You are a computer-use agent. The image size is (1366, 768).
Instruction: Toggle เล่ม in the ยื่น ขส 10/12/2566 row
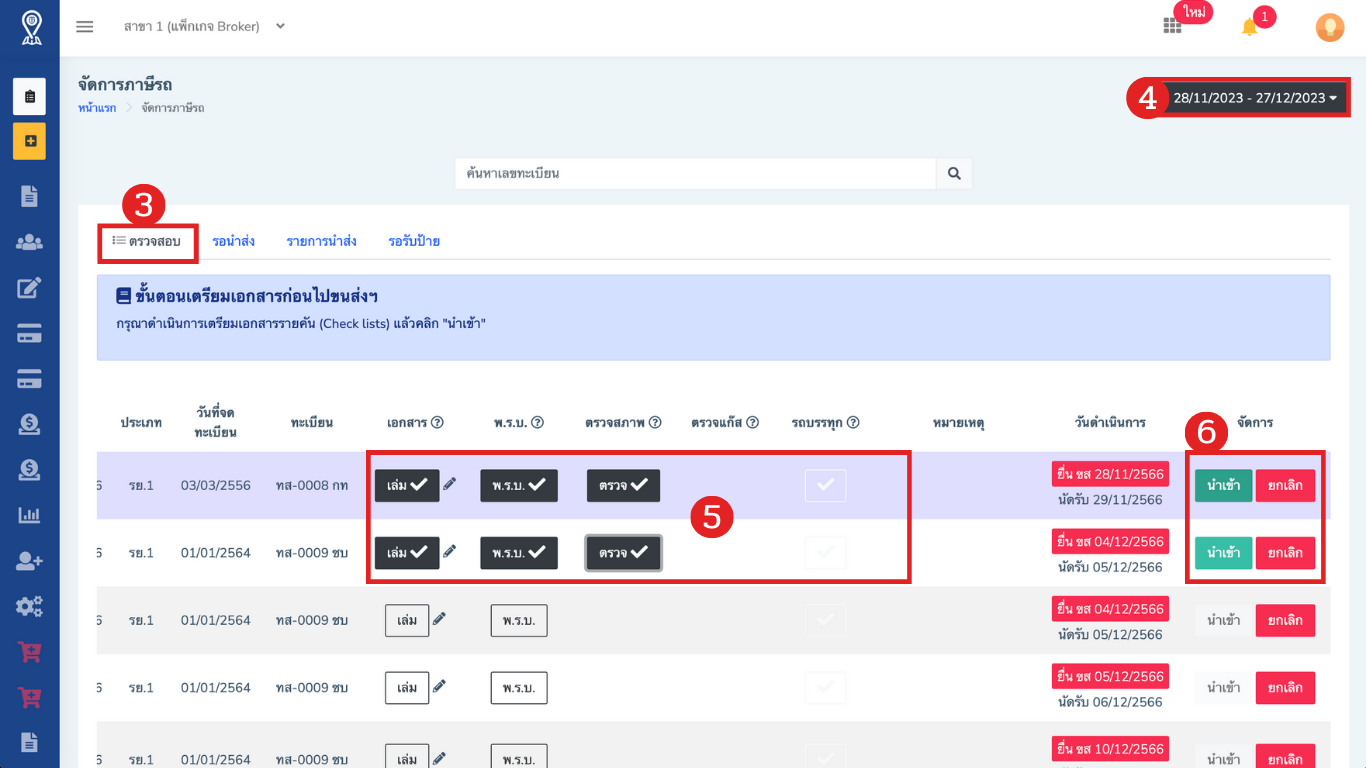tap(407, 758)
